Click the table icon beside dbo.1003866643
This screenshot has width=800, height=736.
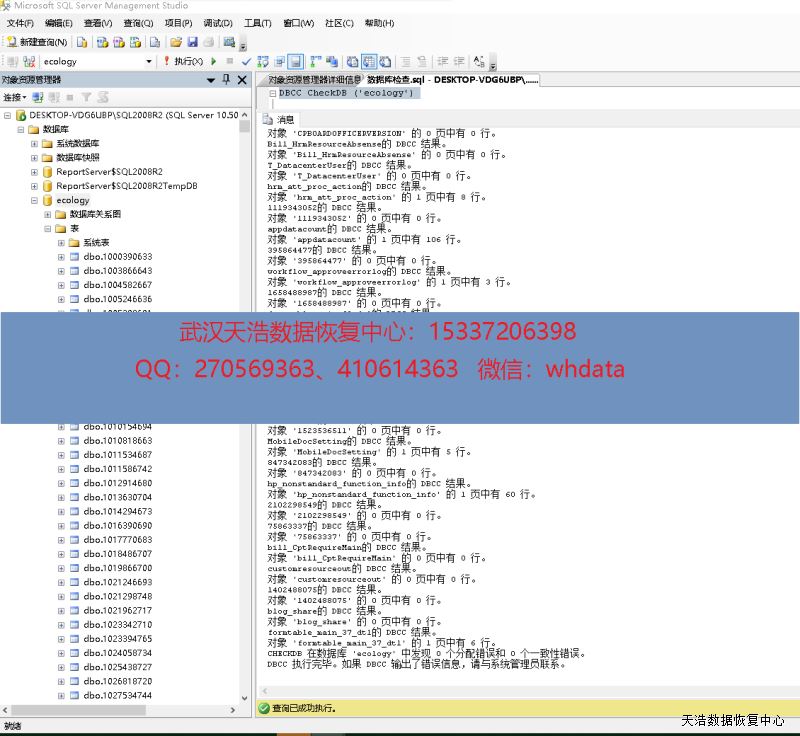[73, 271]
